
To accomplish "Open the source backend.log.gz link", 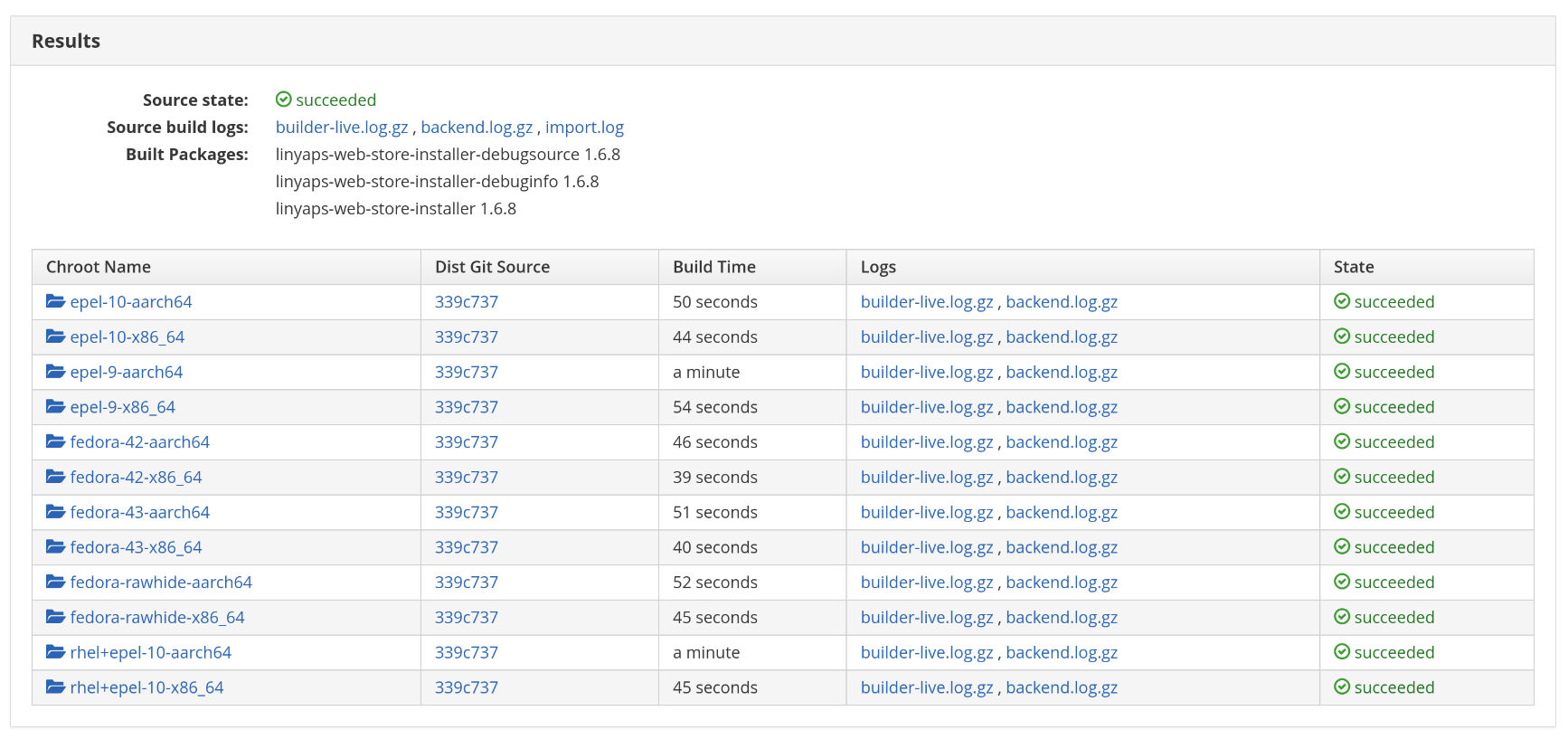I will [477, 128].
